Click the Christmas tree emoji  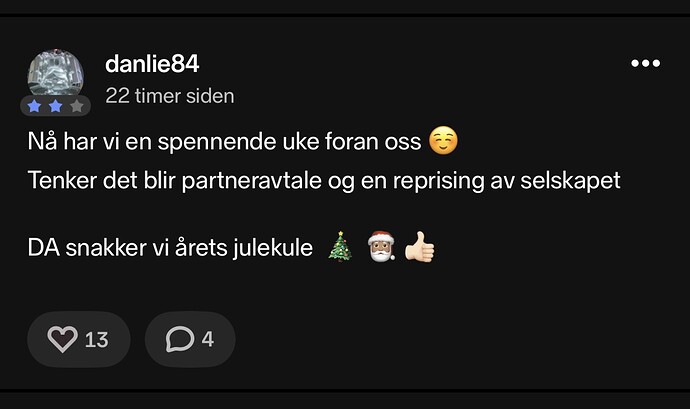[340, 247]
